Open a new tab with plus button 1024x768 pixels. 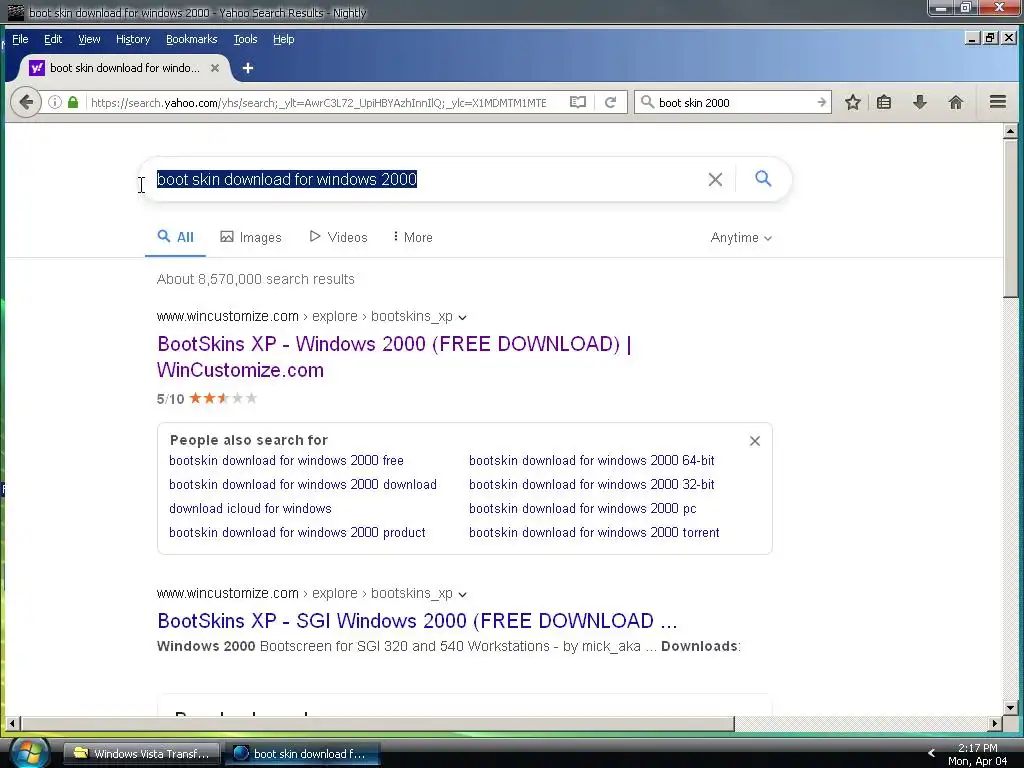(x=248, y=68)
